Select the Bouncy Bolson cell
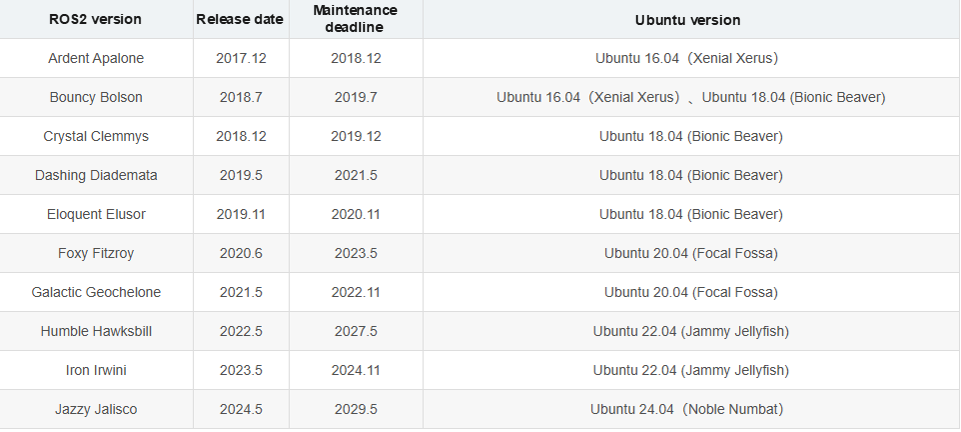Image resolution: width=961 pixels, height=432 pixels. tap(96, 98)
